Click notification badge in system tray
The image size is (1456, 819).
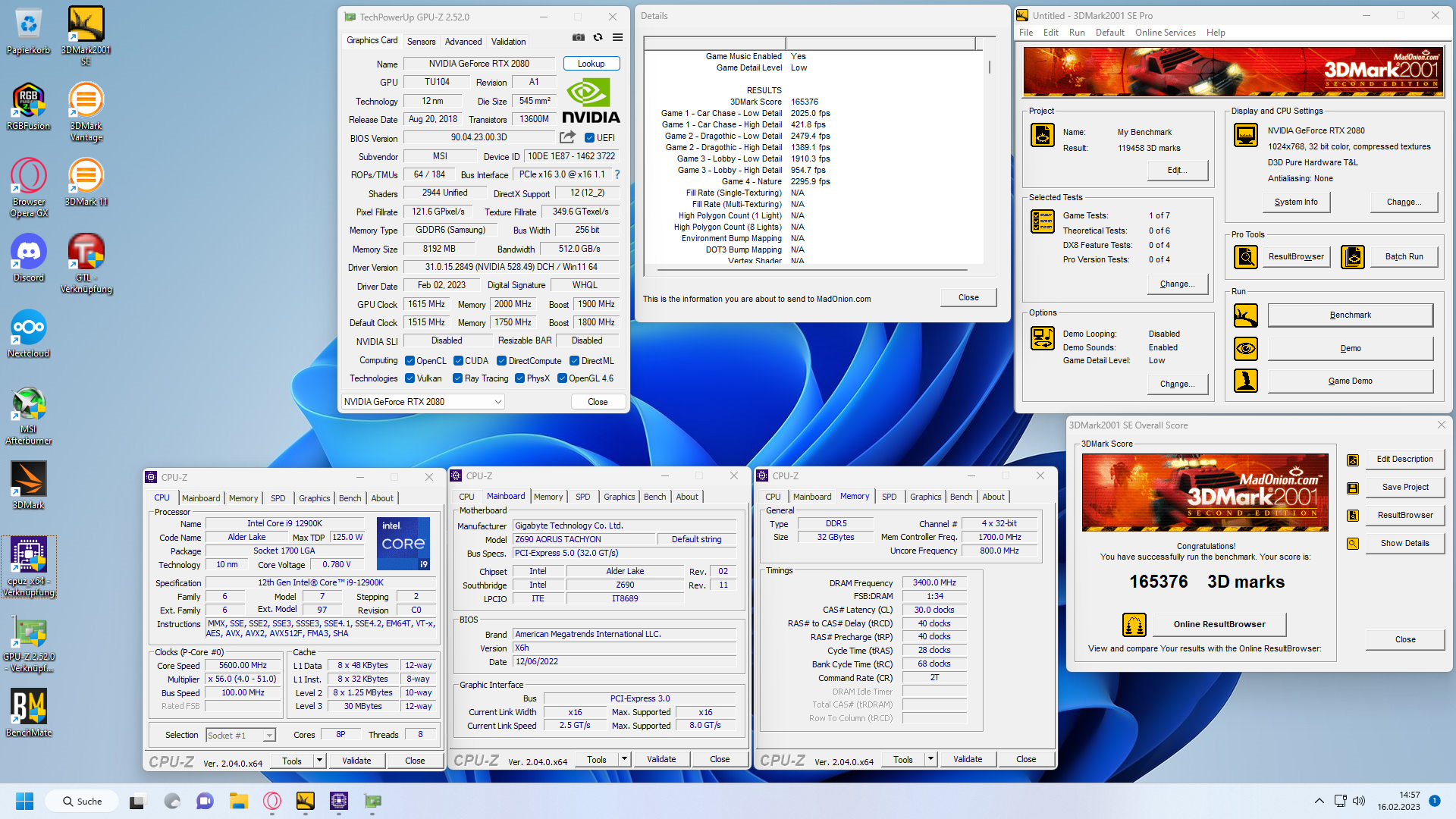tap(1434, 801)
